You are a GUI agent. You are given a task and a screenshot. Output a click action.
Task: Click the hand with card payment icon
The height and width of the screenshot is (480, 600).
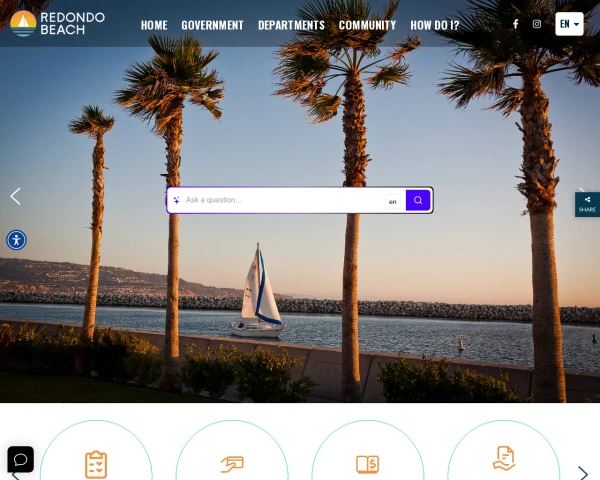click(232, 464)
